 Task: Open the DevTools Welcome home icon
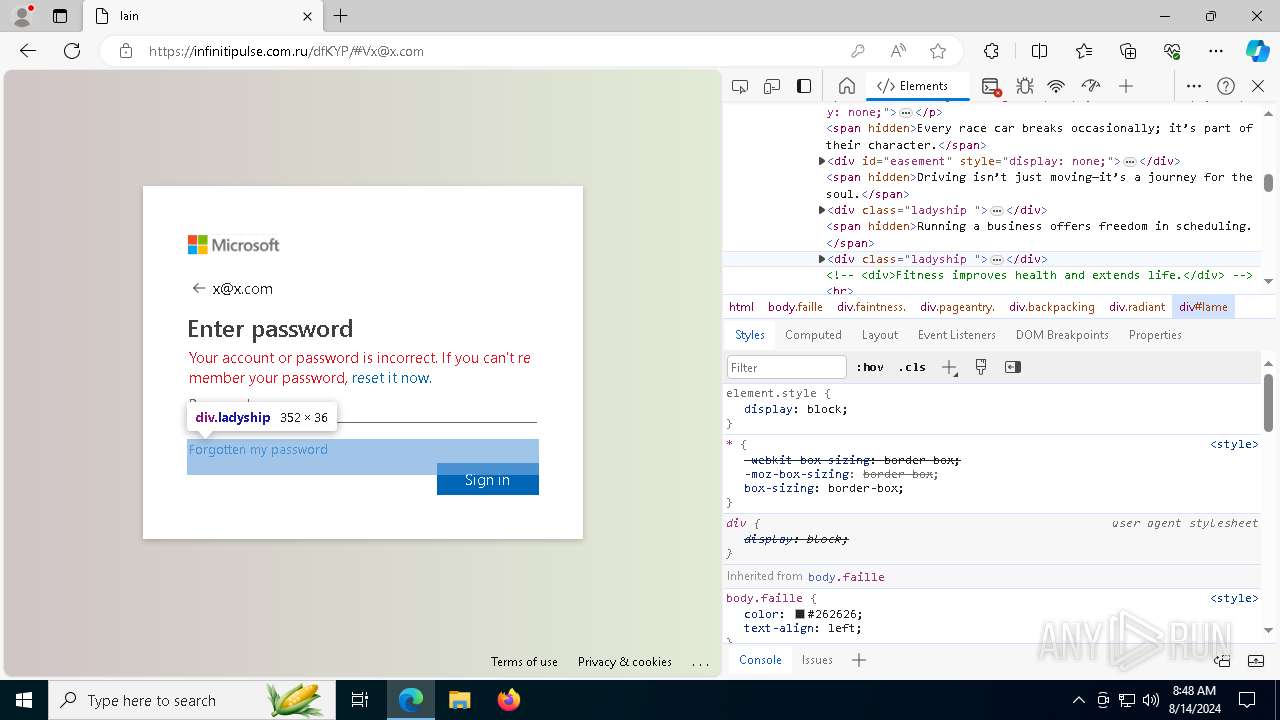(x=847, y=86)
